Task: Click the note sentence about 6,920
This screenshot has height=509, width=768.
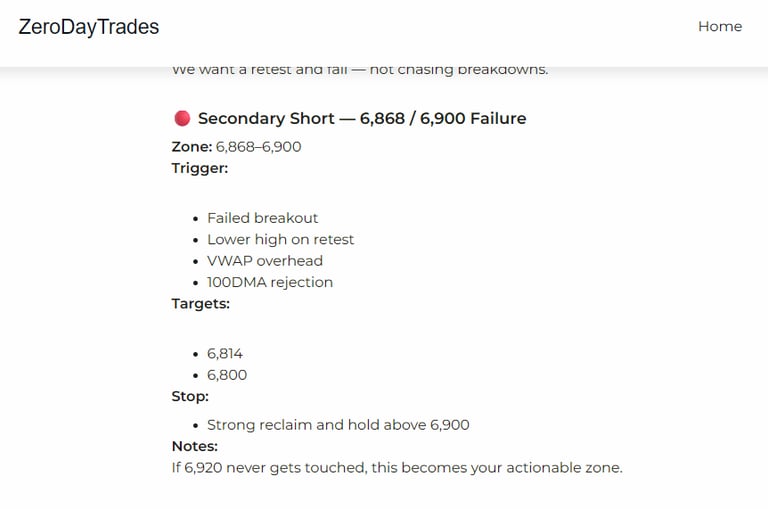Action: point(397,467)
